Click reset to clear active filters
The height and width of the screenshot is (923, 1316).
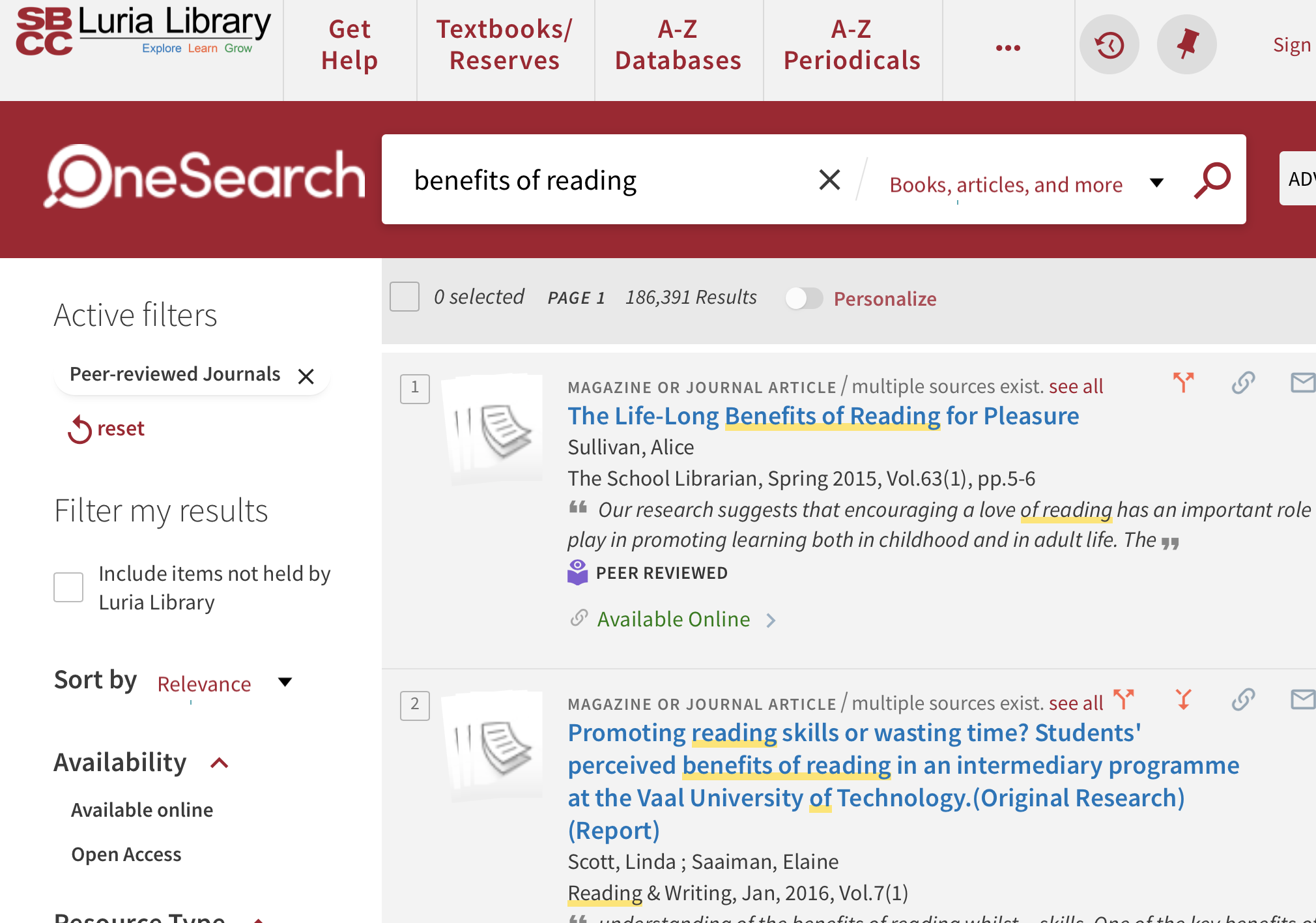coord(106,428)
